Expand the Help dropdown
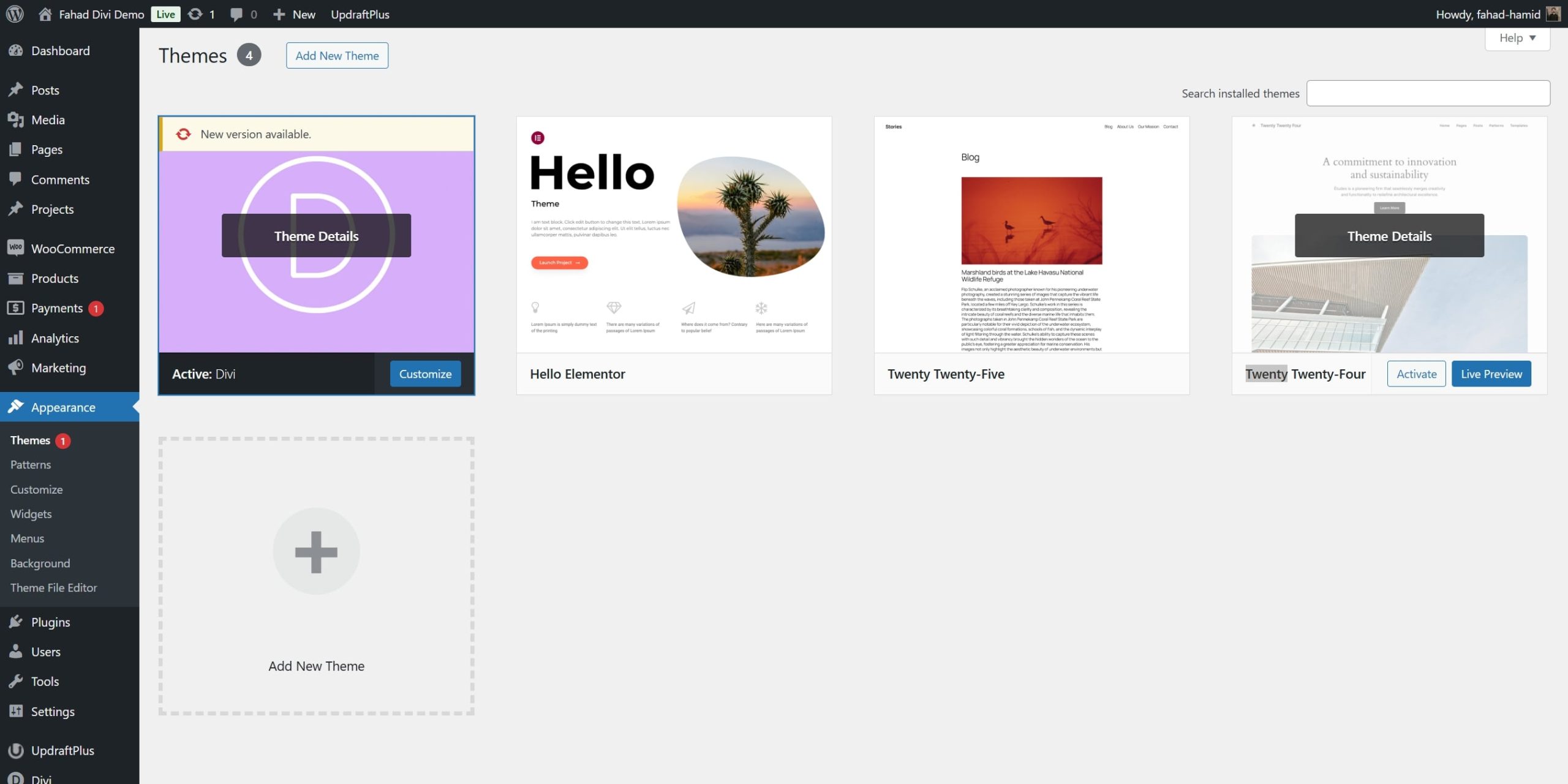This screenshot has width=1568, height=784. click(x=1517, y=37)
